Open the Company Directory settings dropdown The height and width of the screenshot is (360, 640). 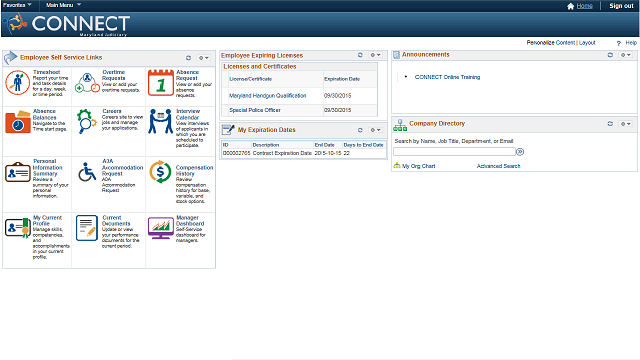point(626,123)
